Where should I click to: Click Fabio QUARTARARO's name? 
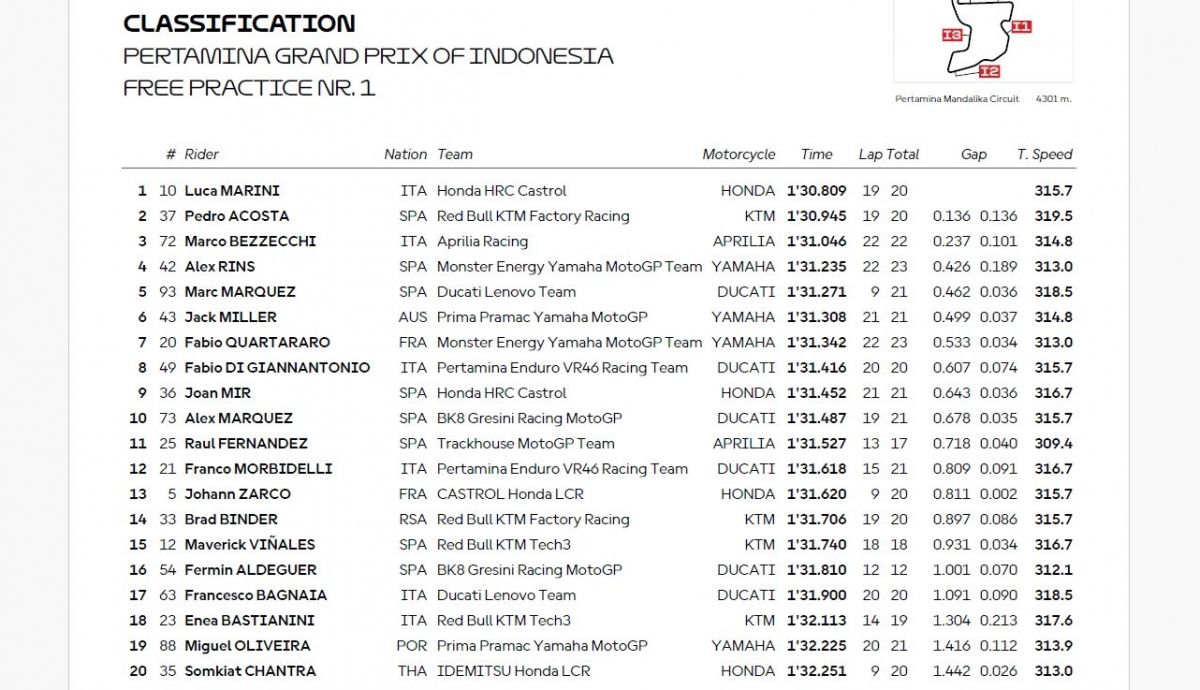[257, 342]
